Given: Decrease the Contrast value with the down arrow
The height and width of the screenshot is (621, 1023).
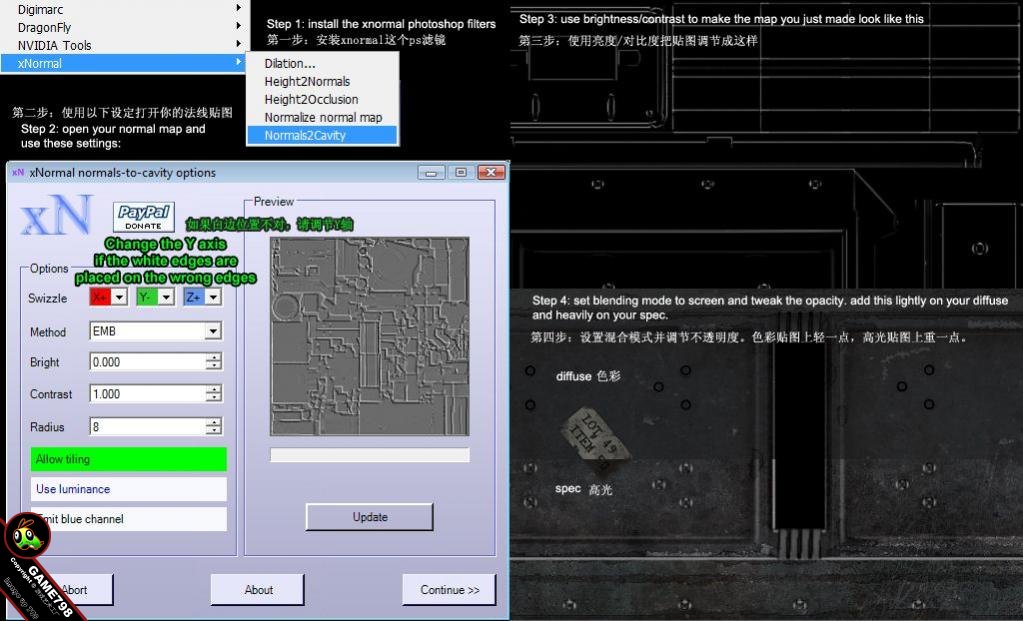Looking at the screenshot, I should 214,399.
